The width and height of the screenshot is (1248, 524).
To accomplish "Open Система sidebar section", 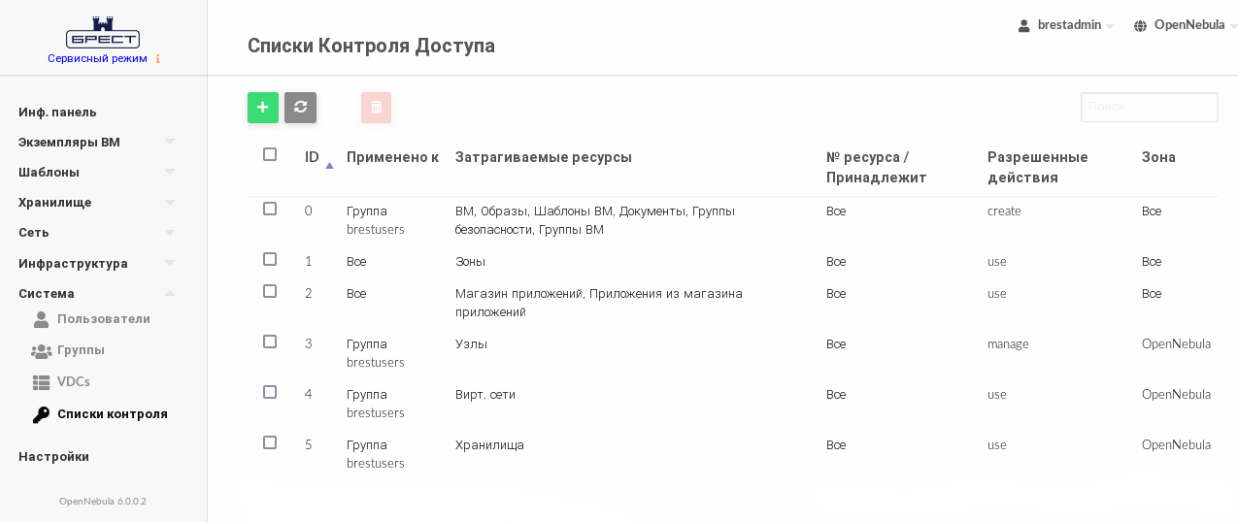I will coord(47,295).
